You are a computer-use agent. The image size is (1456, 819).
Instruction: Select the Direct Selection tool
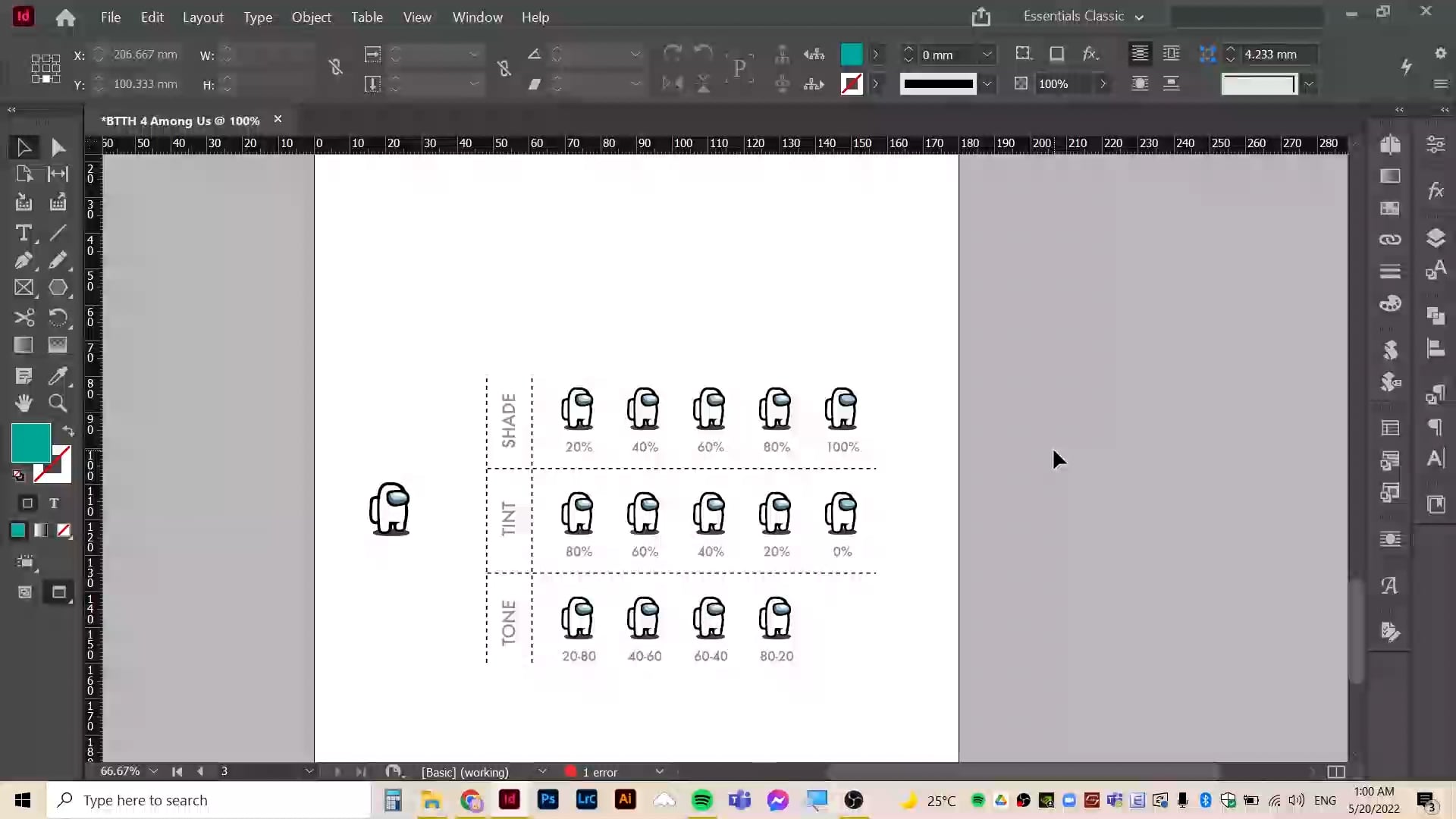click(x=58, y=147)
